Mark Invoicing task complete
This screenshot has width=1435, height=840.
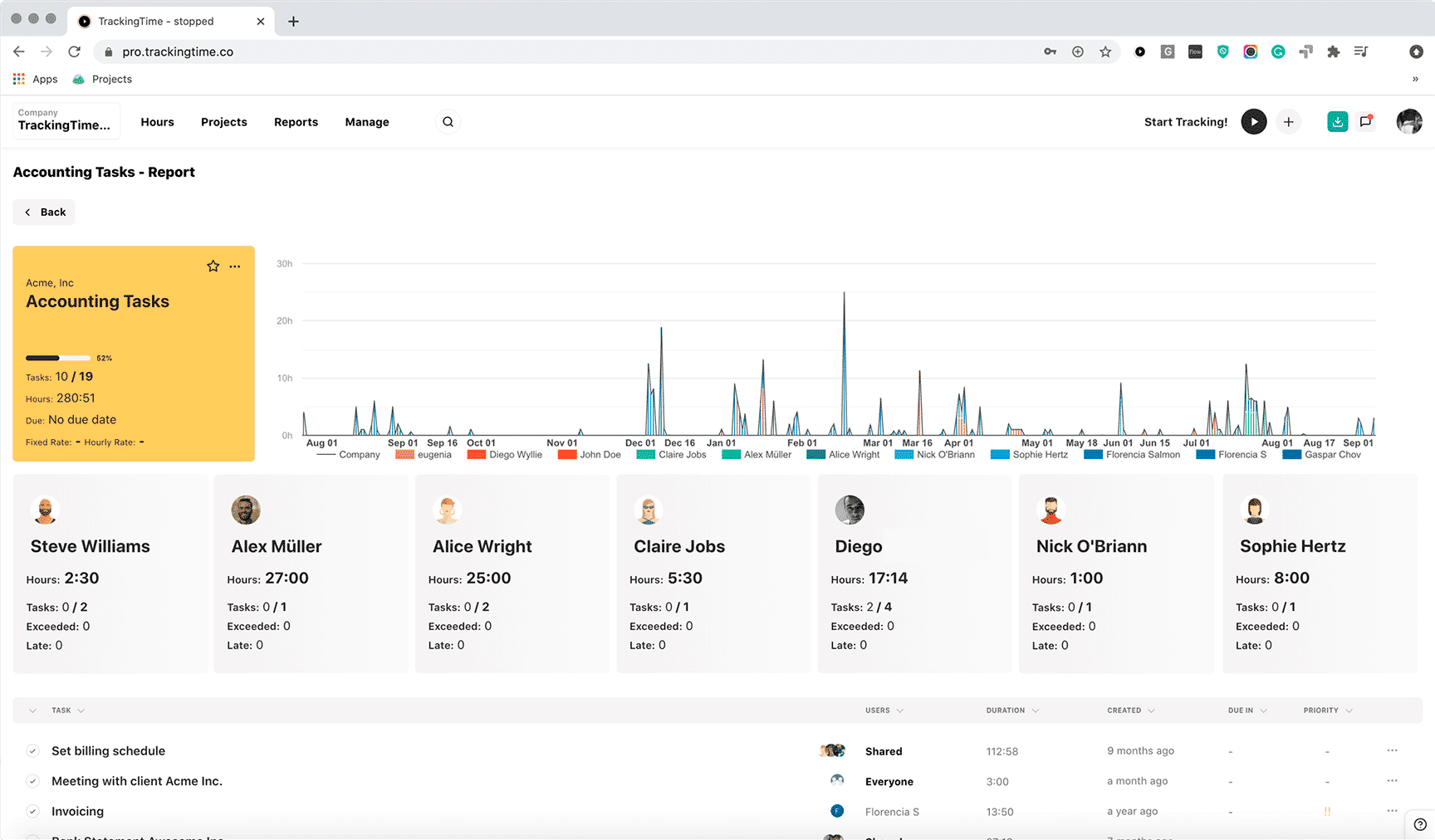pyautogui.click(x=32, y=812)
